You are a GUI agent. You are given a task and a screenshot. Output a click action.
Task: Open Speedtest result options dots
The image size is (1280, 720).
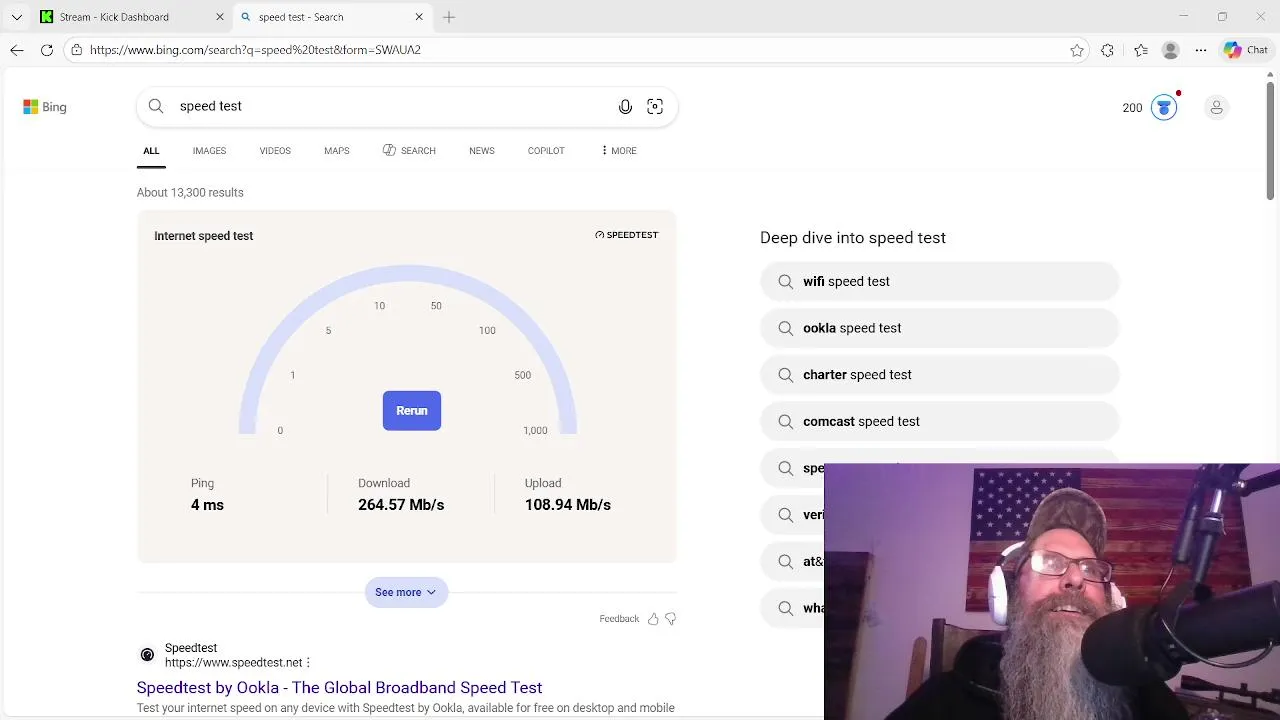(308, 663)
